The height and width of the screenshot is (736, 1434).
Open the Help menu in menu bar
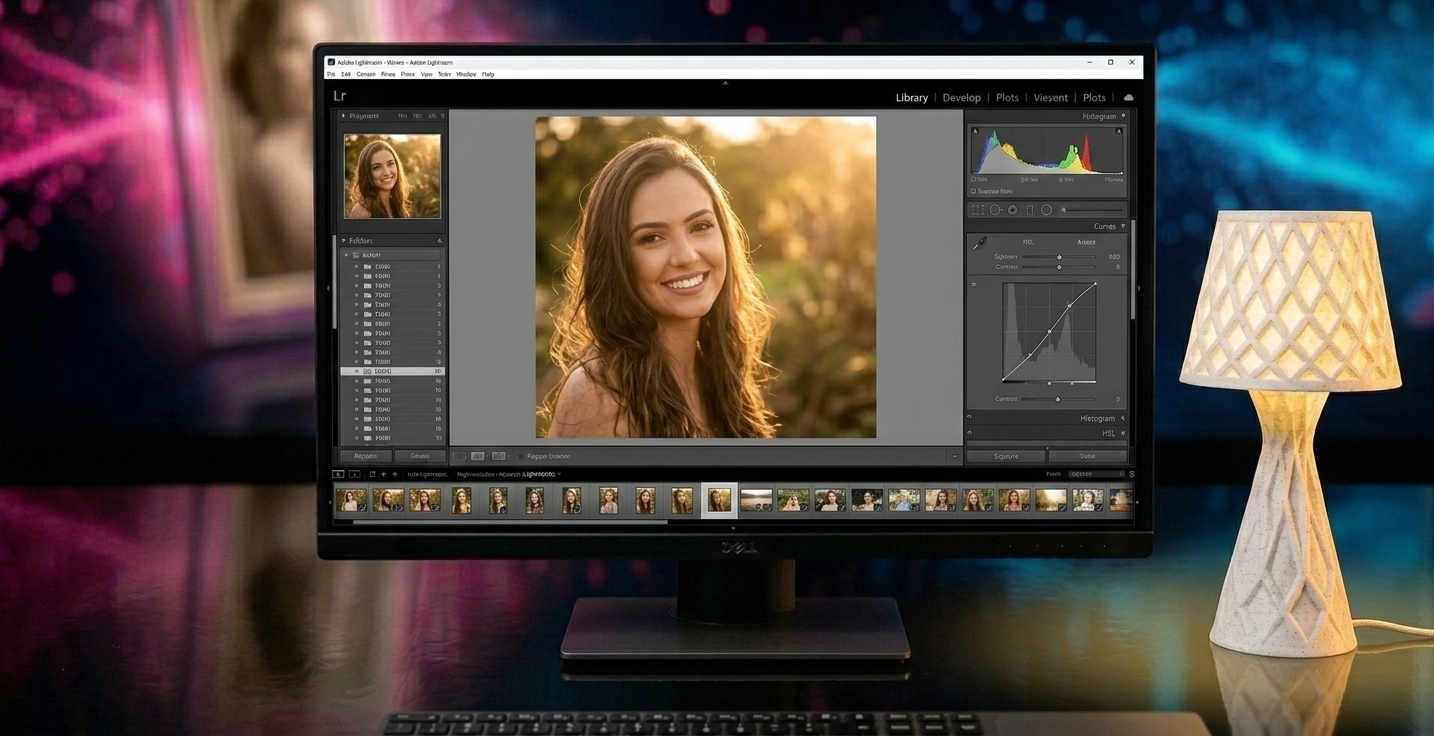[x=488, y=74]
